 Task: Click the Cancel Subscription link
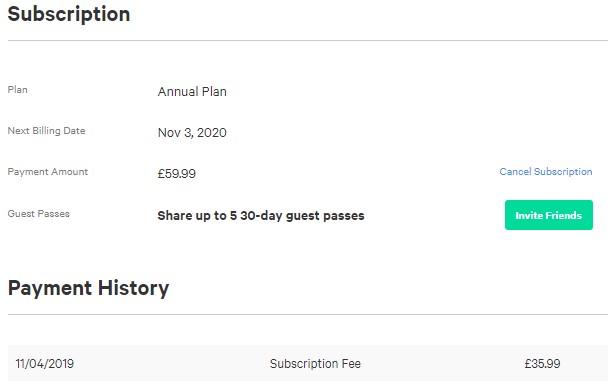(x=545, y=172)
